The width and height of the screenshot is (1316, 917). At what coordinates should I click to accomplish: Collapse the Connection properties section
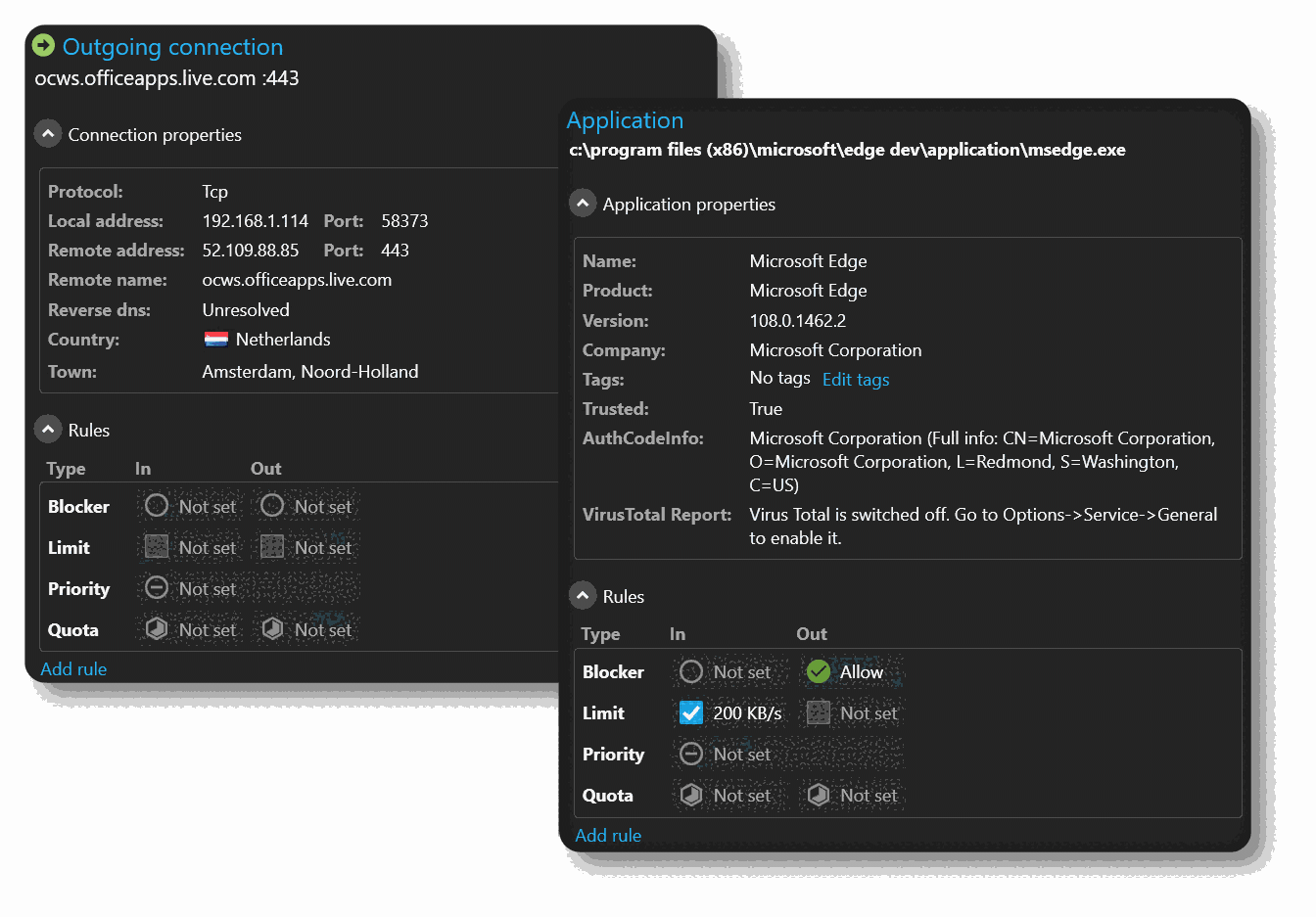pyautogui.click(x=47, y=133)
